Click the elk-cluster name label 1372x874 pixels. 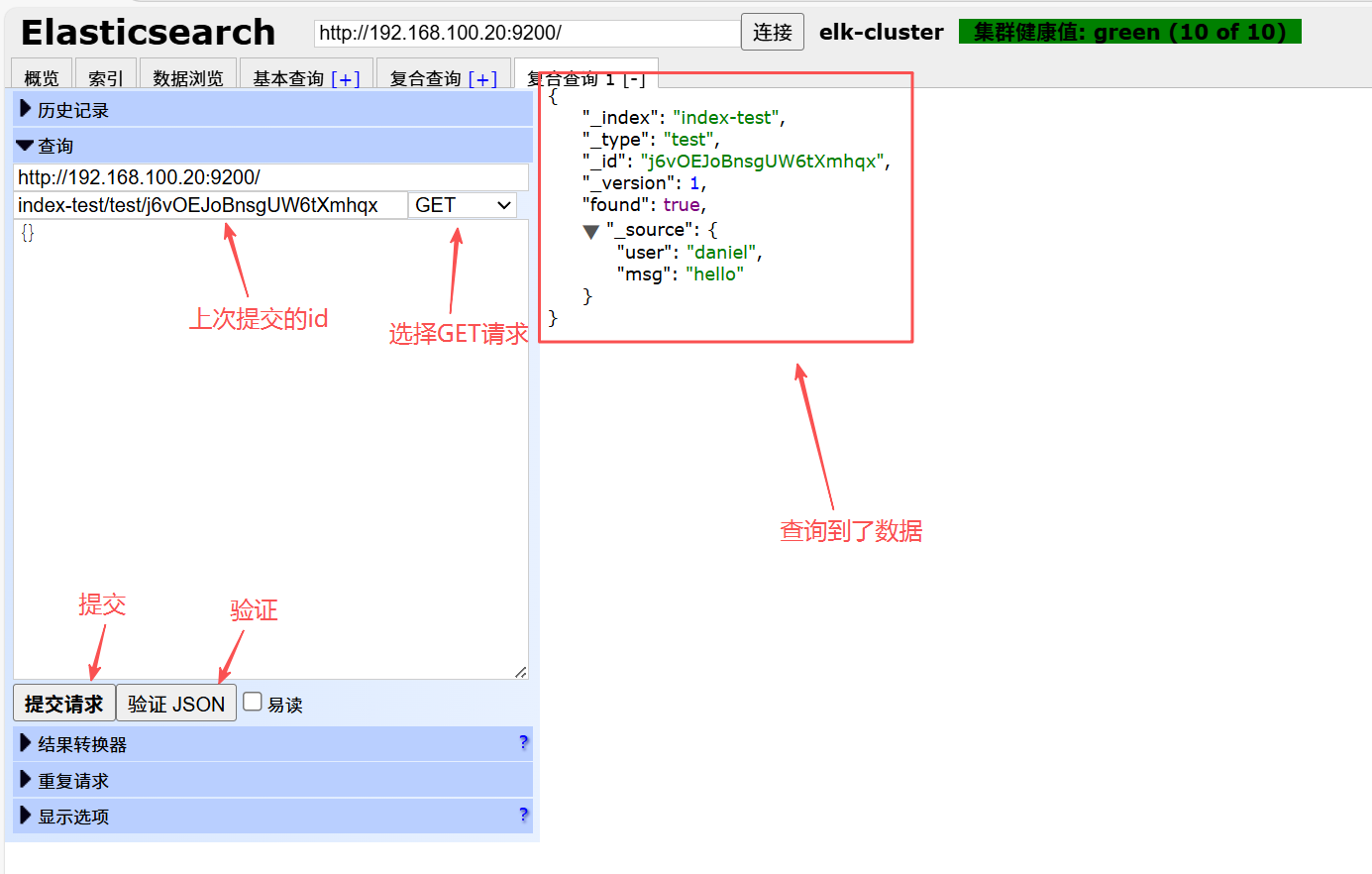(x=882, y=32)
